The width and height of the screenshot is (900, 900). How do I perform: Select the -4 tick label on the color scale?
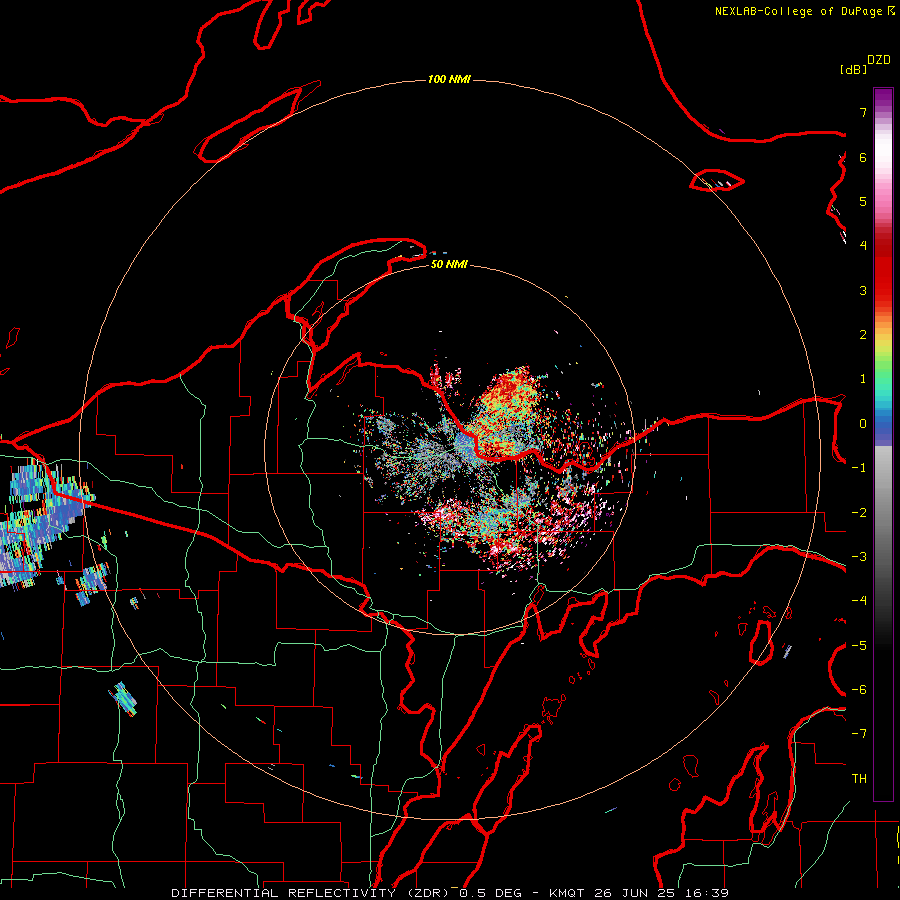(859, 601)
